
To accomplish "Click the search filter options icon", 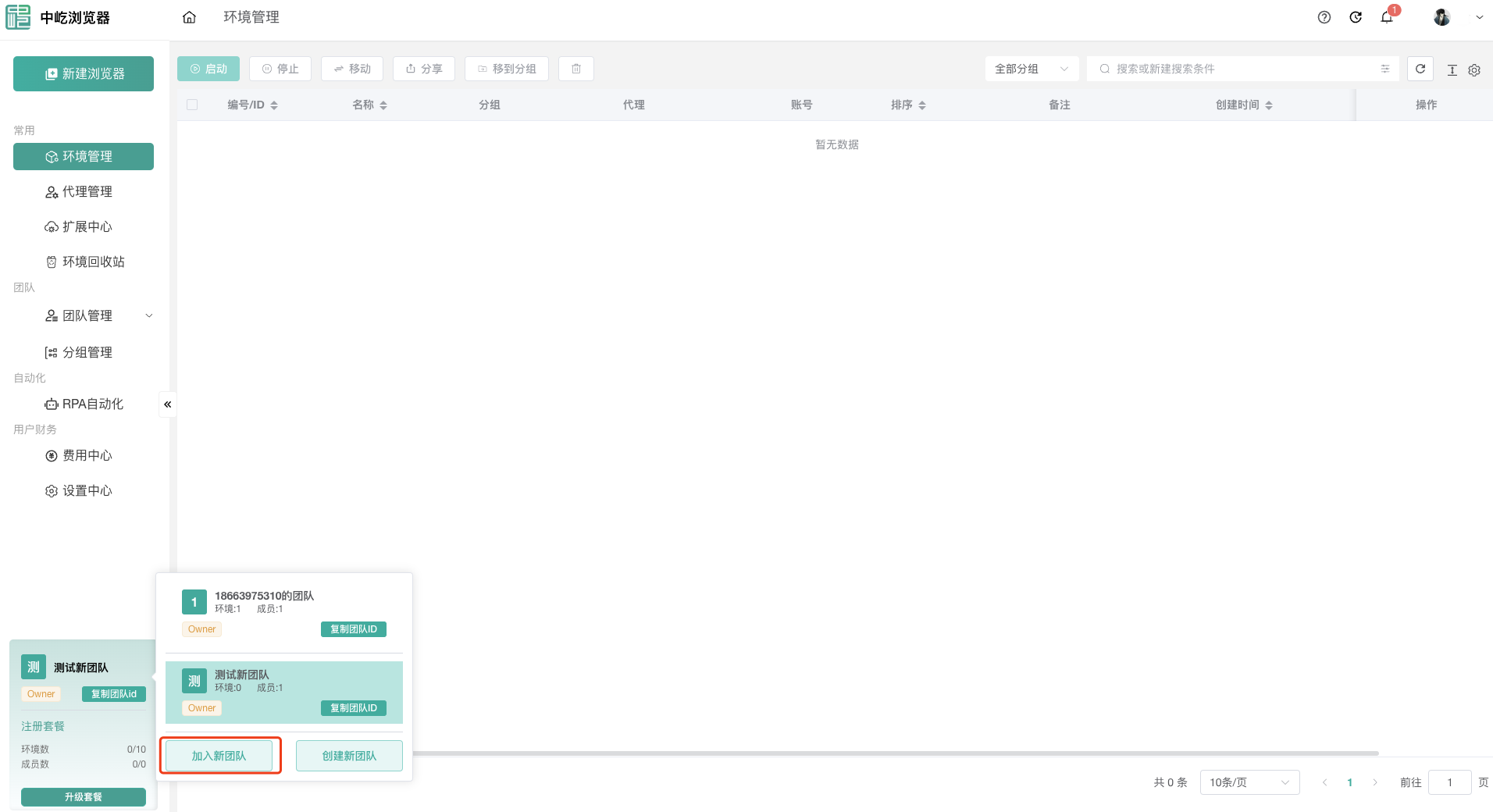I will 1385,69.
